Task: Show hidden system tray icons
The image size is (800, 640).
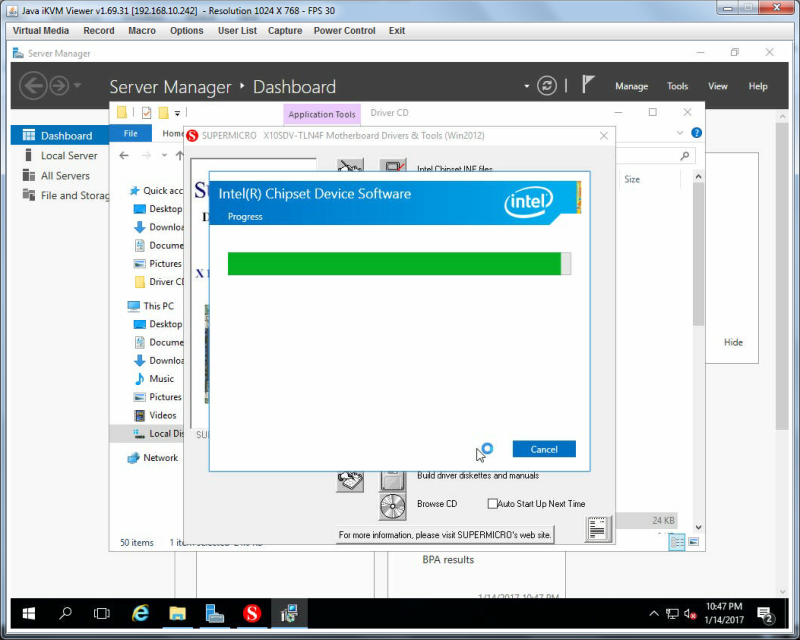Action: pyautogui.click(x=654, y=613)
